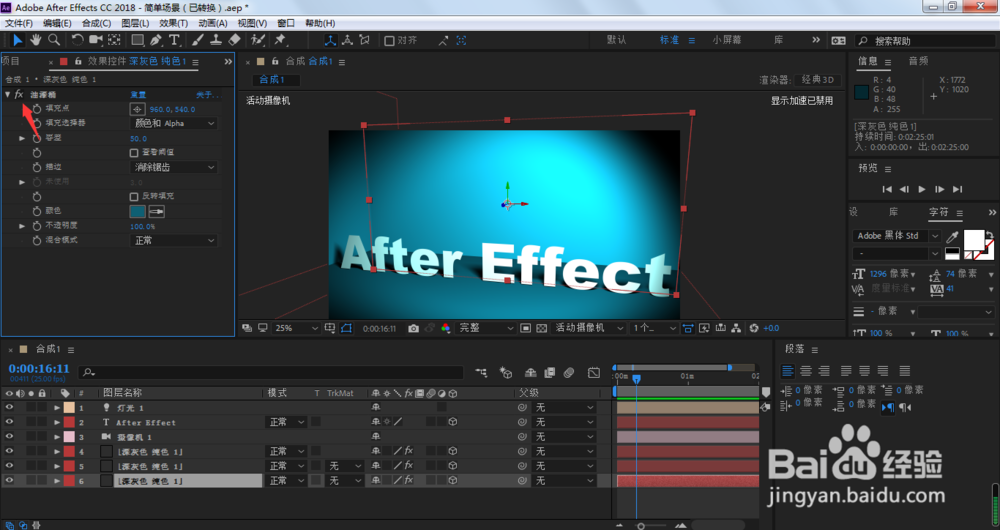The image size is (1000, 530).
Task: Select the 标准 workspace
Action: (x=669, y=40)
